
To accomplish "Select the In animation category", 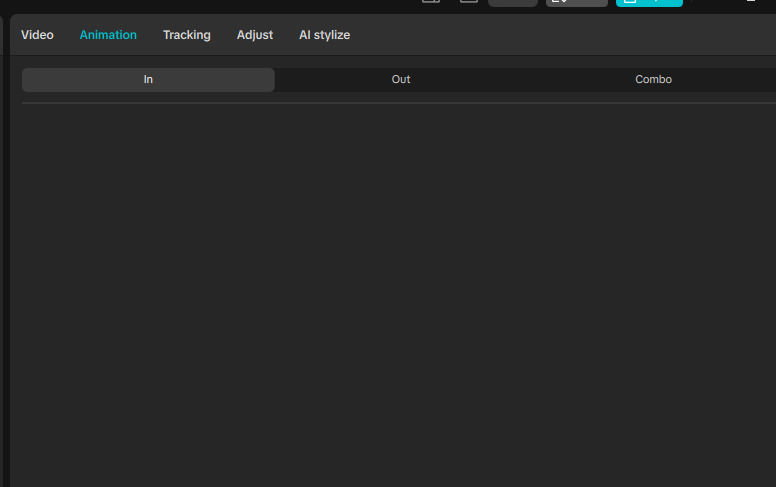I will [x=148, y=80].
